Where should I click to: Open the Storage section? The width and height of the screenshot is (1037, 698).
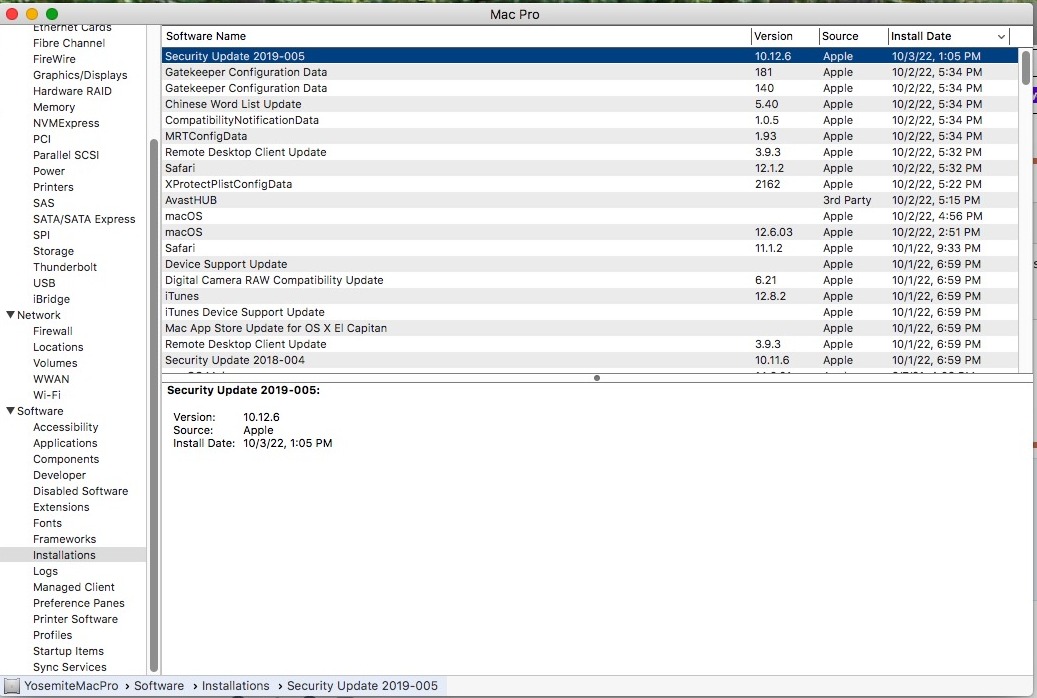(54, 251)
